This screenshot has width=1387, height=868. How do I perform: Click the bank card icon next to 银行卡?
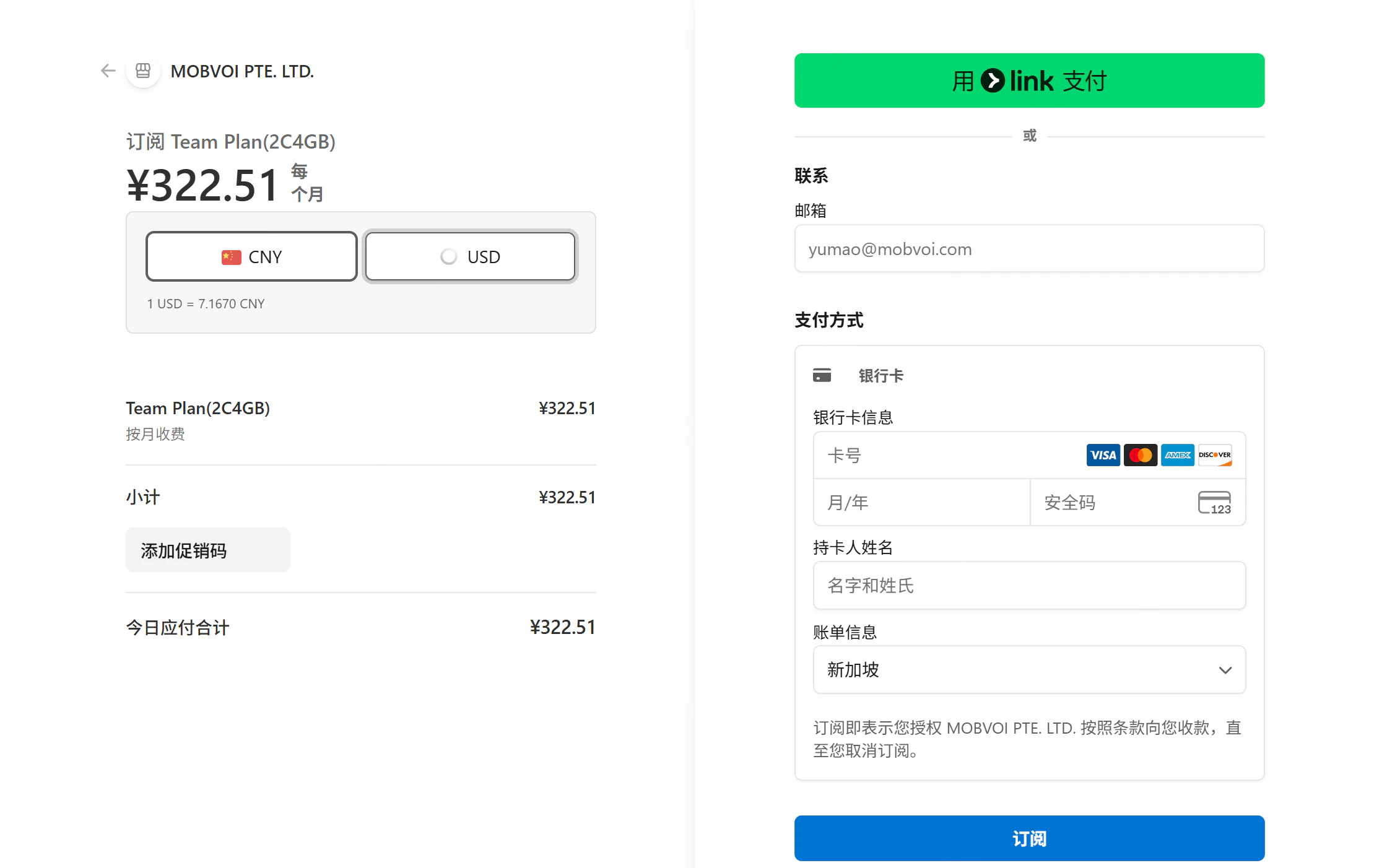pos(822,375)
